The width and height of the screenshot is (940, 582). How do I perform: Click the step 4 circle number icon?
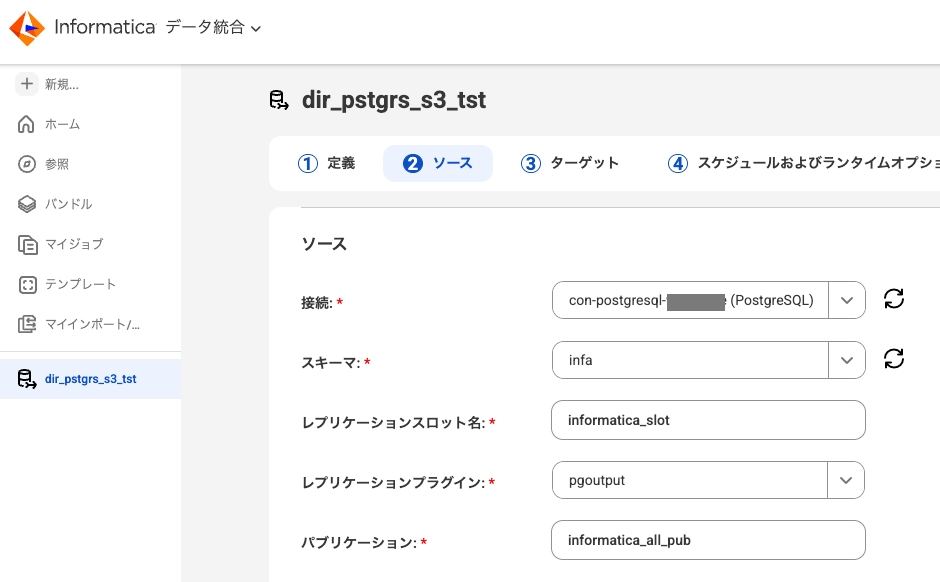[678, 163]
